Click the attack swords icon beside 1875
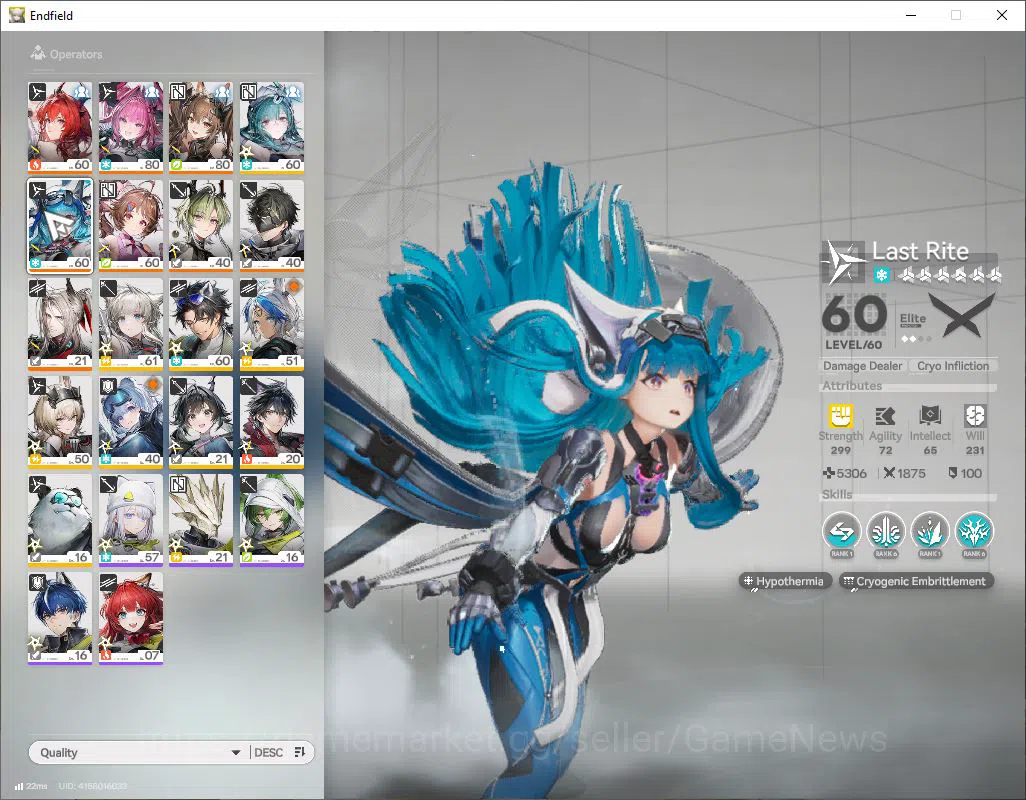This screenshot has width=1026, height=800. pos(889,473)
